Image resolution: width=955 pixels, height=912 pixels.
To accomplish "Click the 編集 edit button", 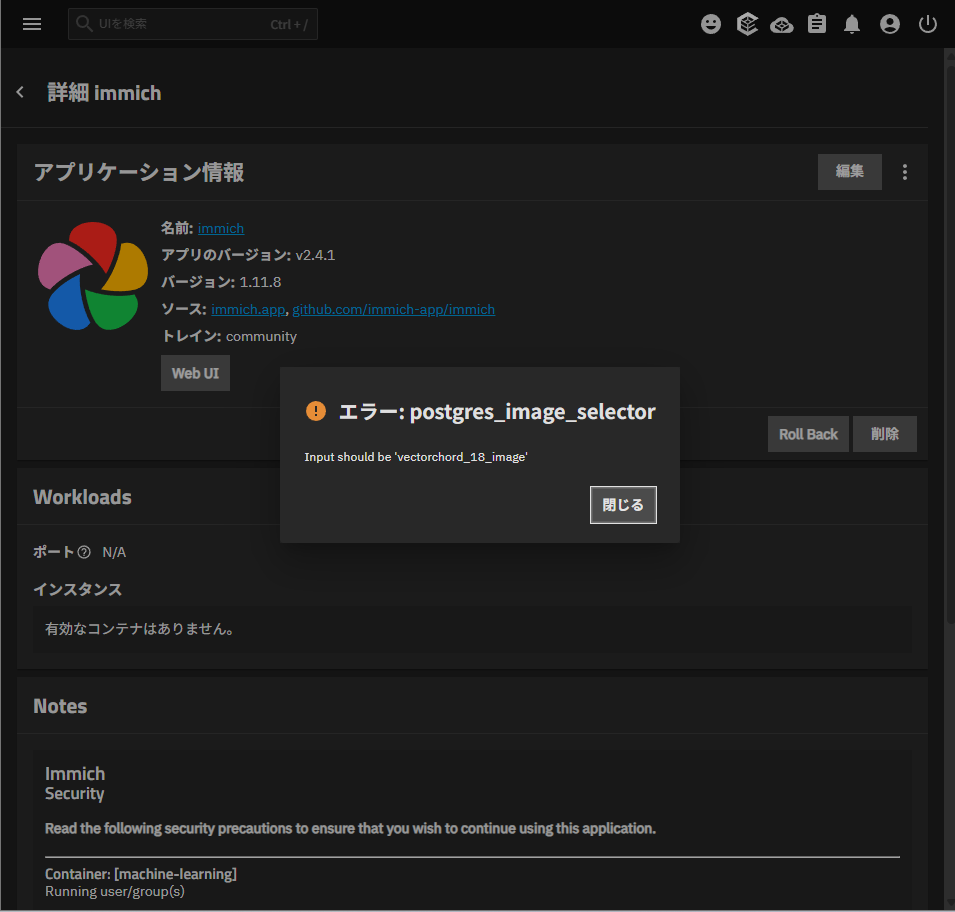I will pos(849,172).
